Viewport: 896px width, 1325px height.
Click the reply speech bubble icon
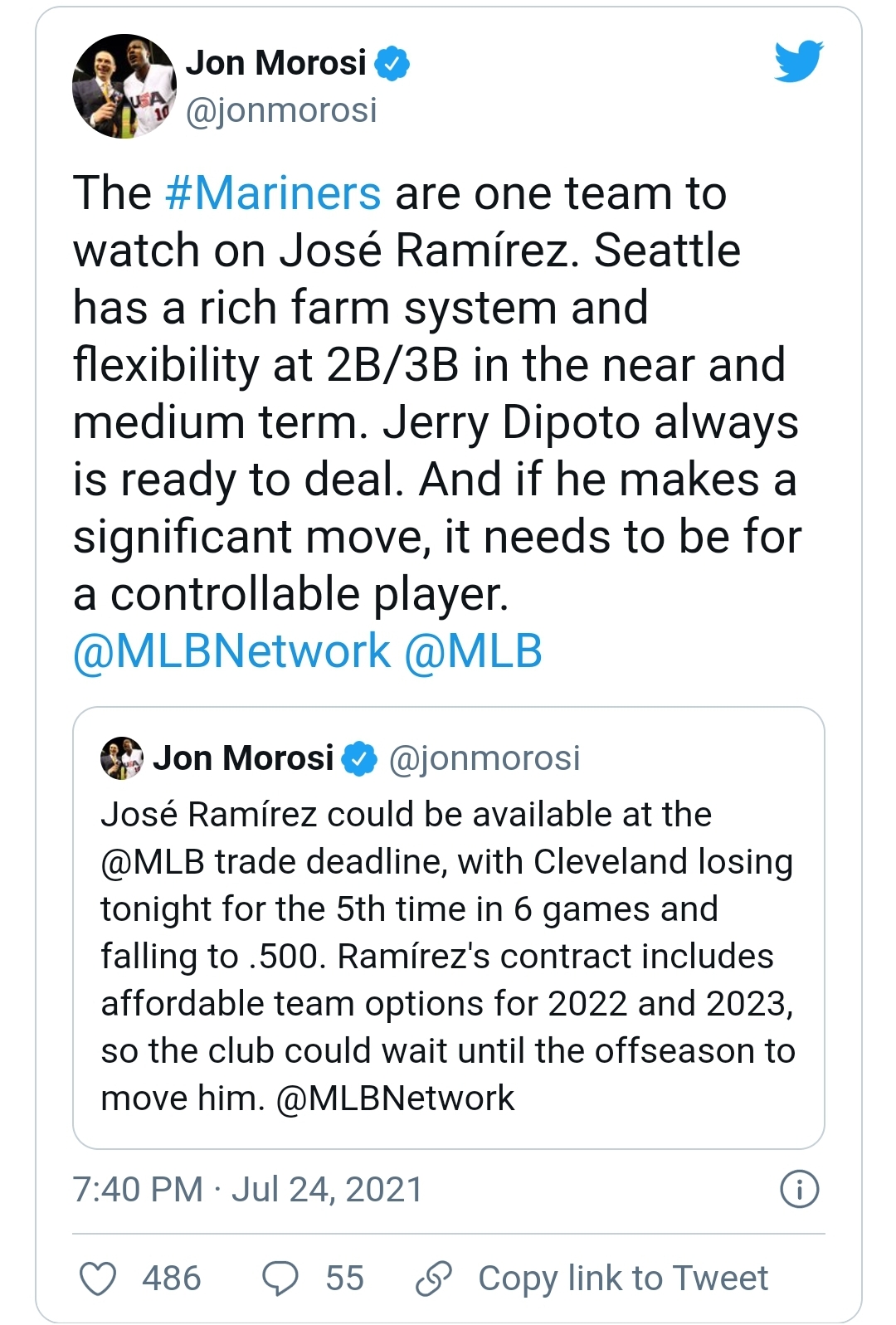280,1278
